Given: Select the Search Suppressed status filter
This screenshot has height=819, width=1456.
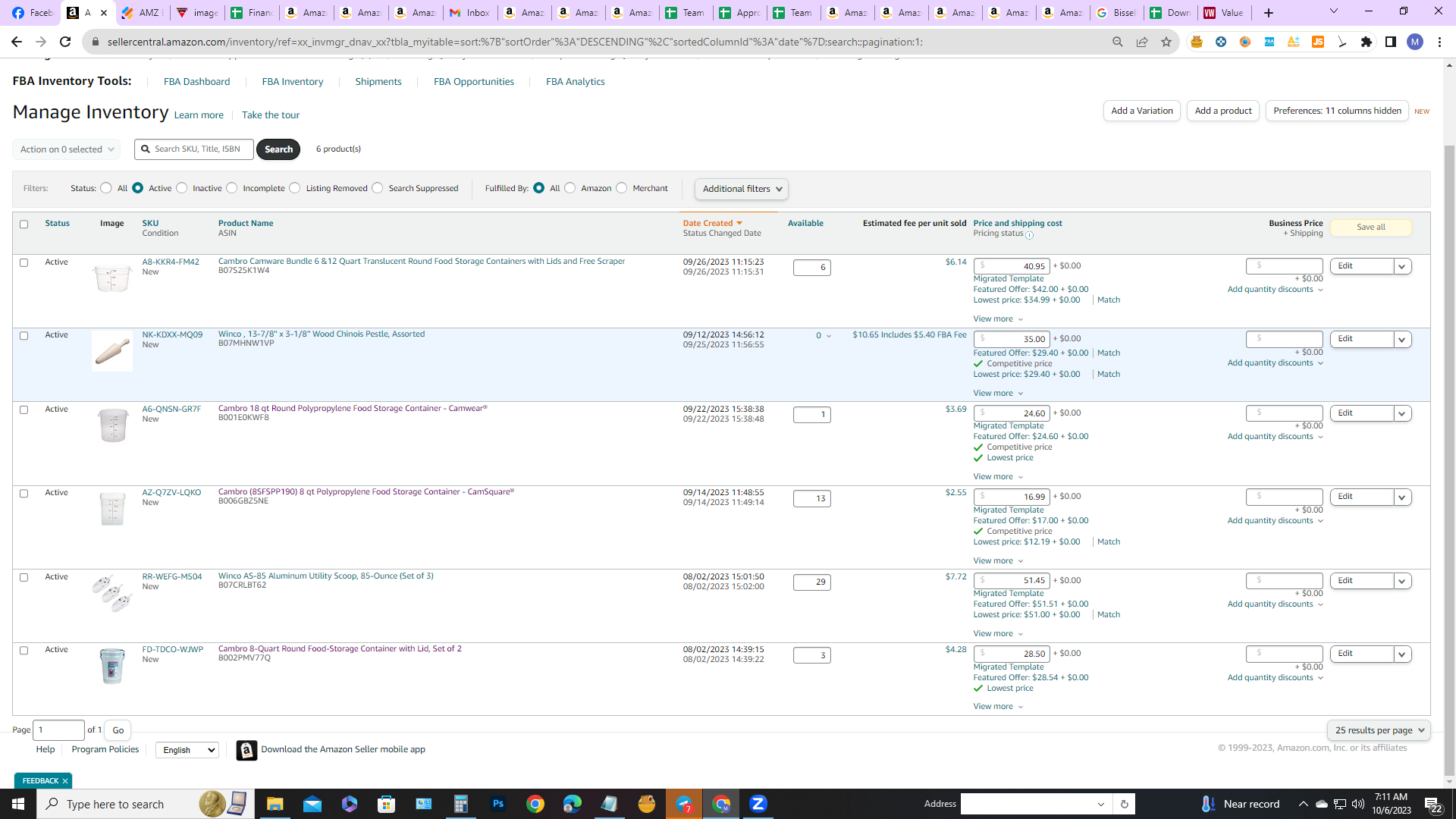Looking at the screenshot, I should [378, 188].
